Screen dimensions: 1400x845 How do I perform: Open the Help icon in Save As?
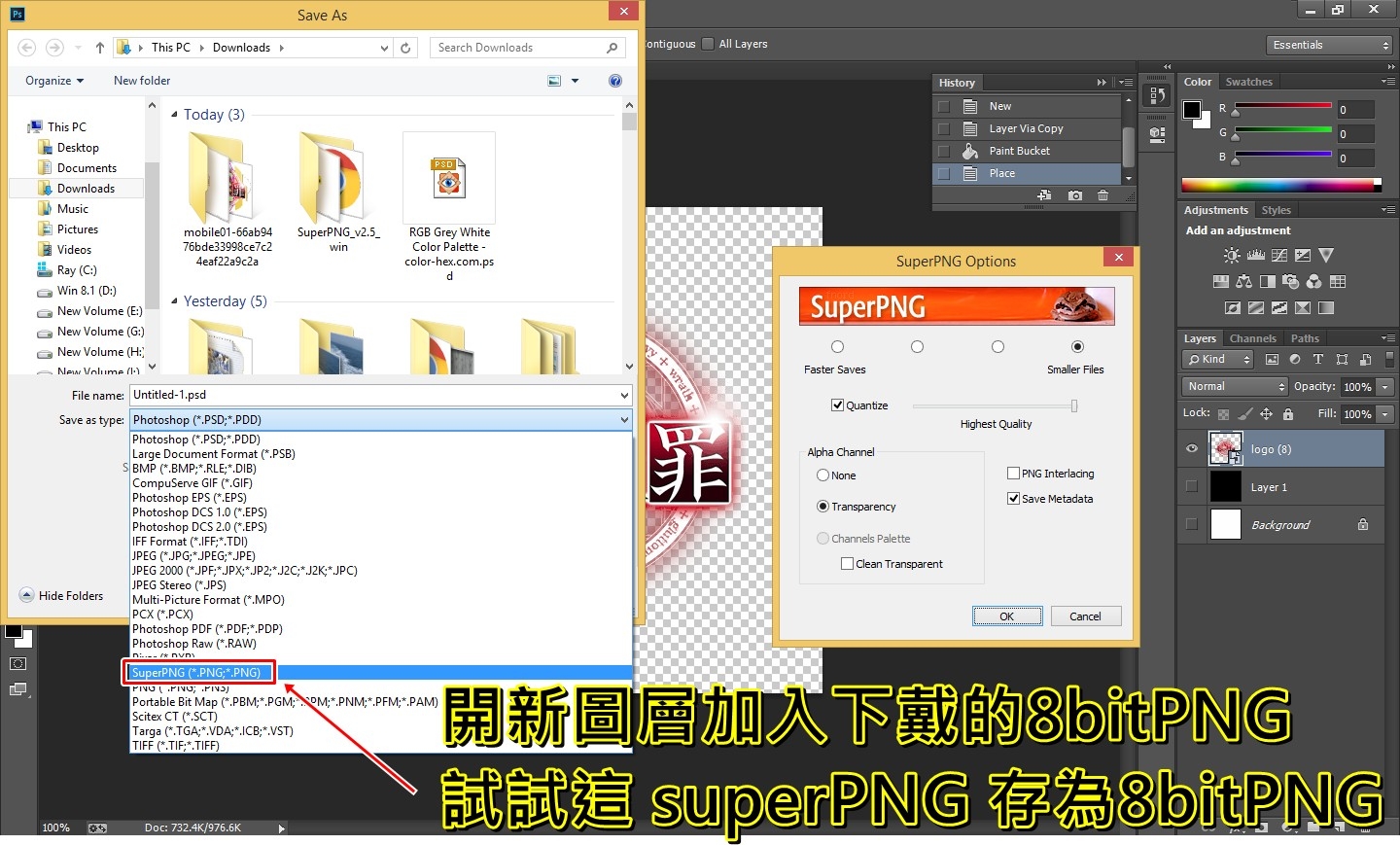tap(615, 81)
